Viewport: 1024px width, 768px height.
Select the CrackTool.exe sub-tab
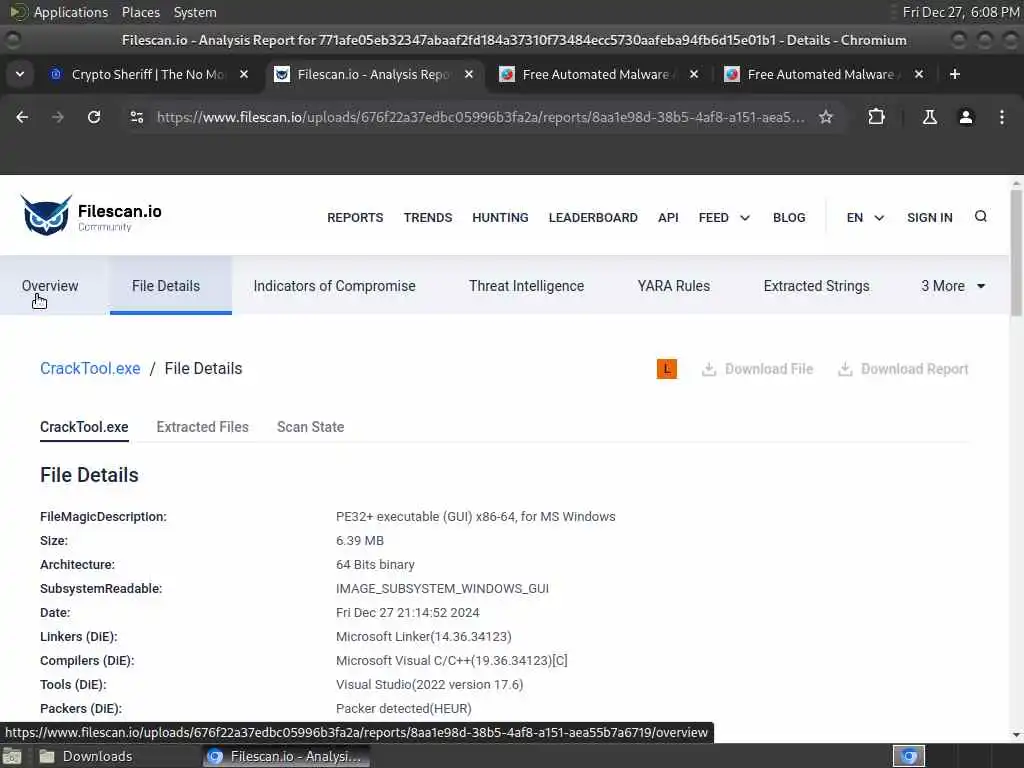pos(84,426)
